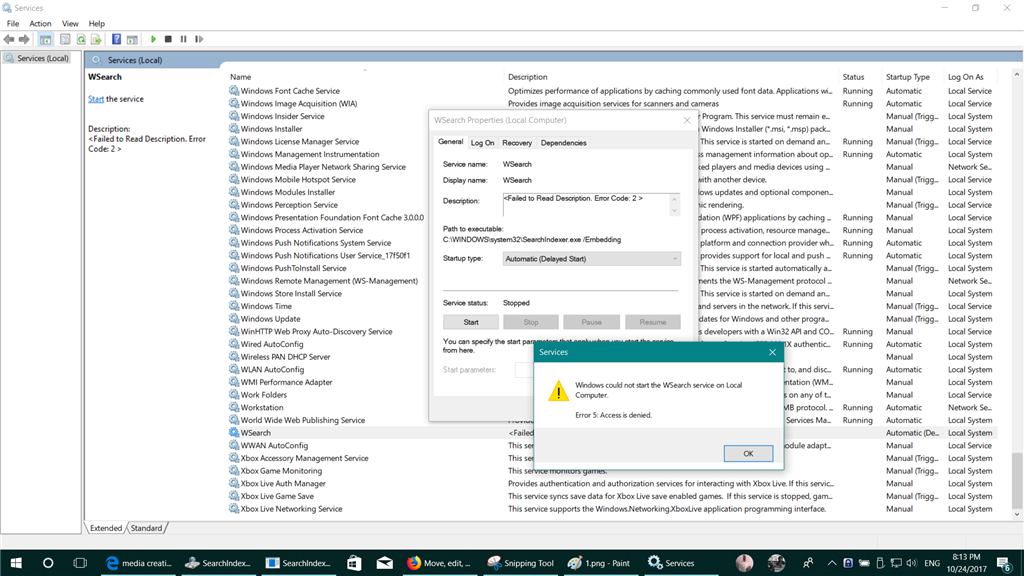This screenshot has width=1024, height=576.
Task: Click the Pause Service toolbar icon
Action: point(184,39)
